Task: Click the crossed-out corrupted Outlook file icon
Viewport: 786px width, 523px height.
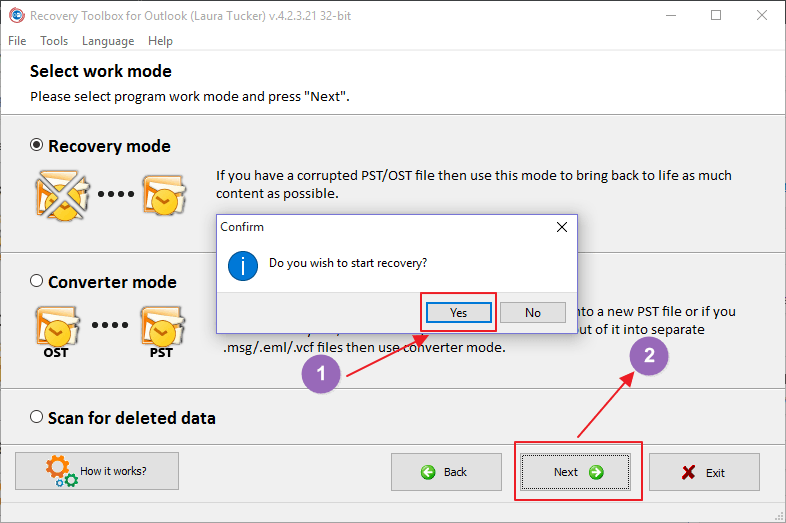Action: click(62, 195)
